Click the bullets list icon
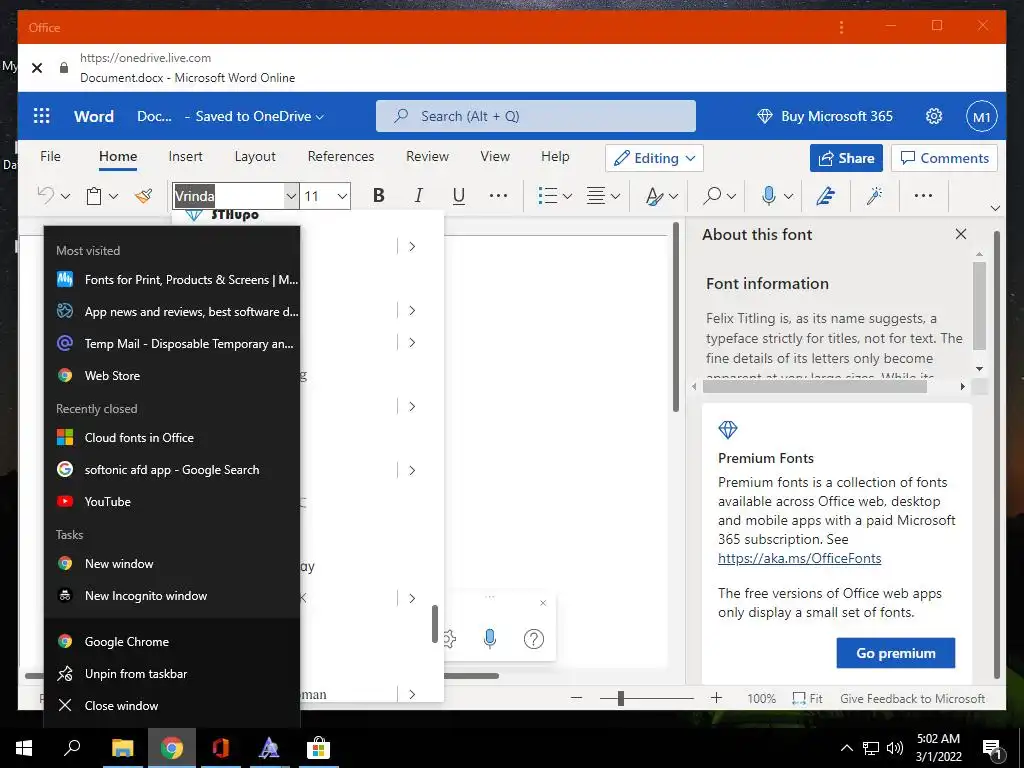The image size is (1024, 768). pyautogui.click(x=547, y=195)
